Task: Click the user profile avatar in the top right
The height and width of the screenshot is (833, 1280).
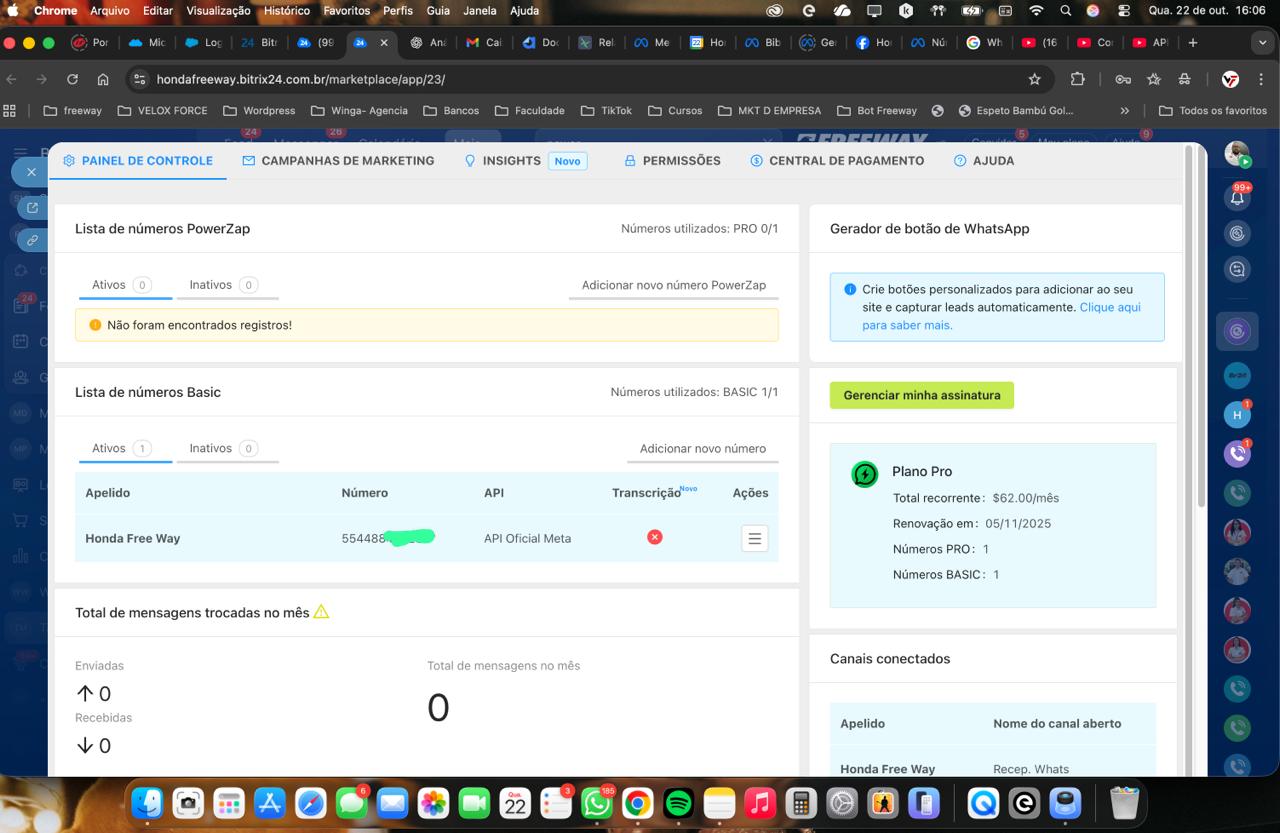Action: pyautogui.click(x=1236, y=153)
